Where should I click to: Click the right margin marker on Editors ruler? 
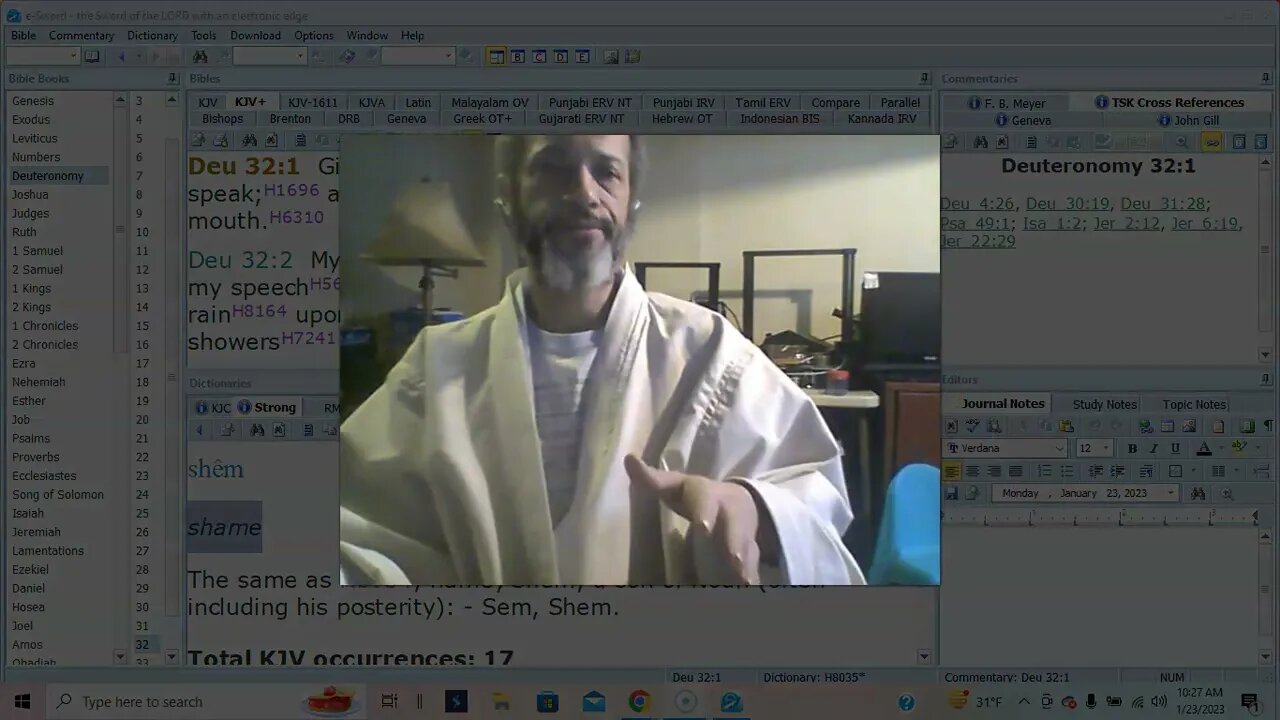click(x=1254, y=517)
